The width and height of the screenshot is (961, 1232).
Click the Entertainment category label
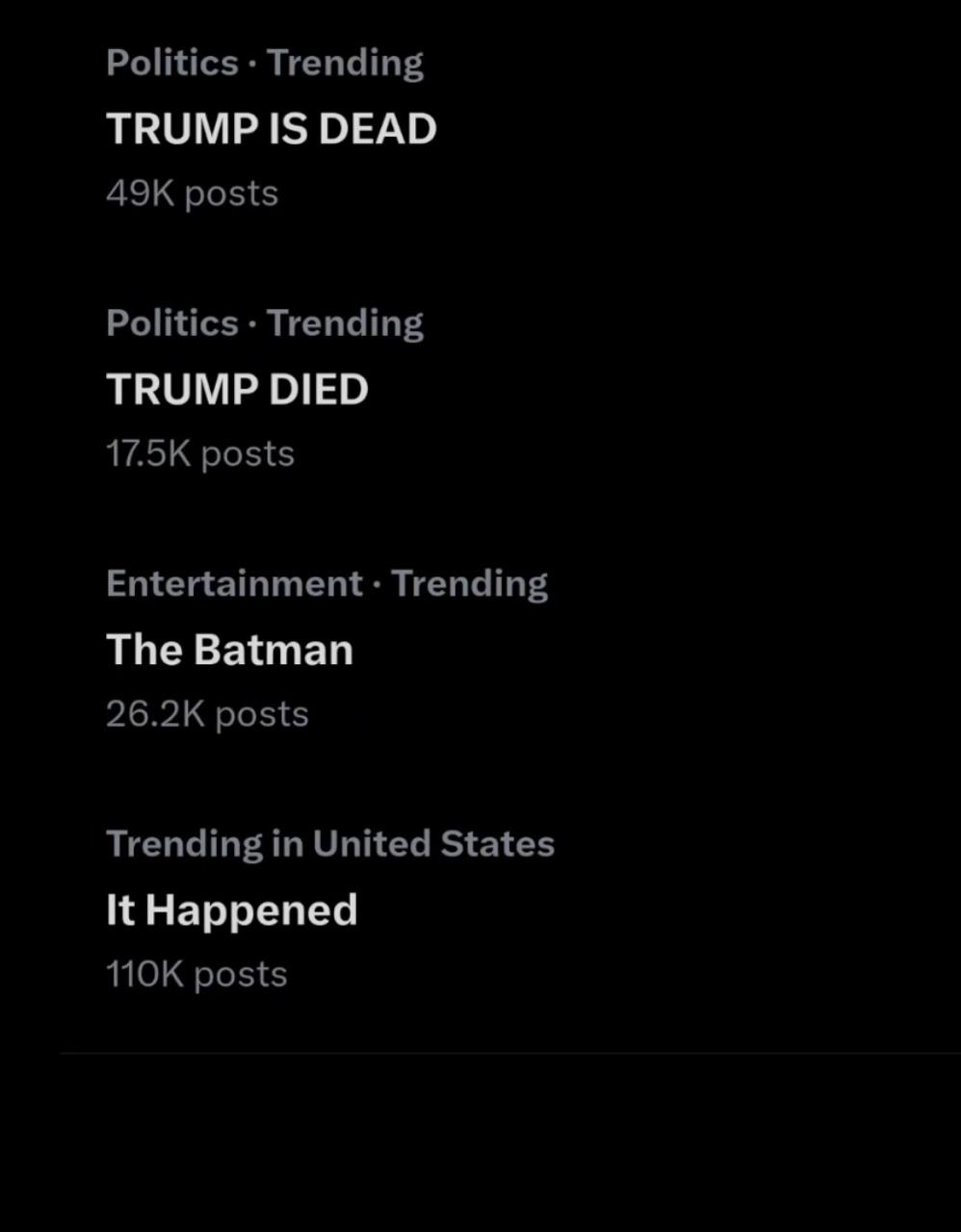[234, 583]
